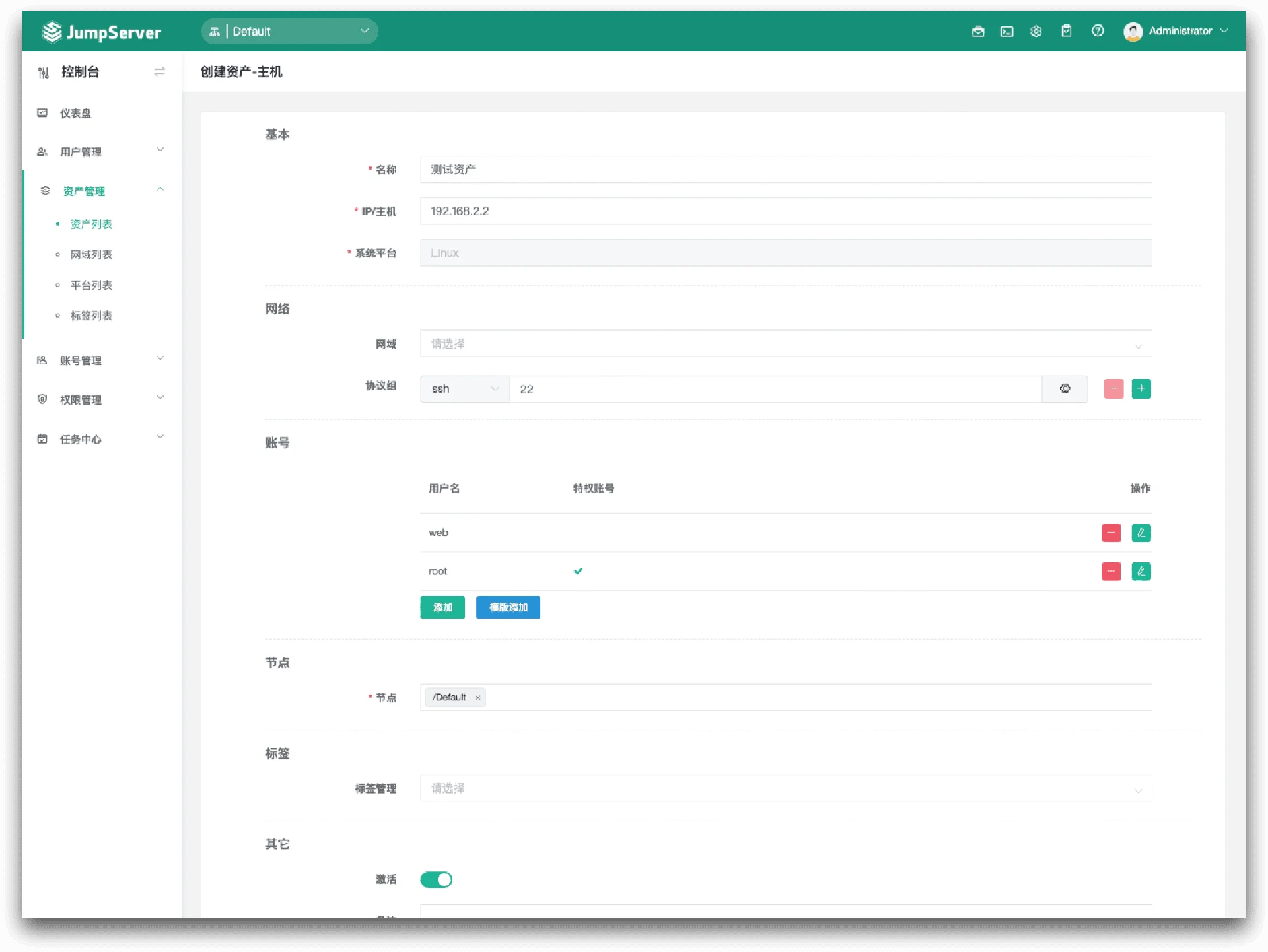The width and height of the screenshot is (1268, 952).
Task: Open ssh protocol settings gear
Action: point(1065,389)
